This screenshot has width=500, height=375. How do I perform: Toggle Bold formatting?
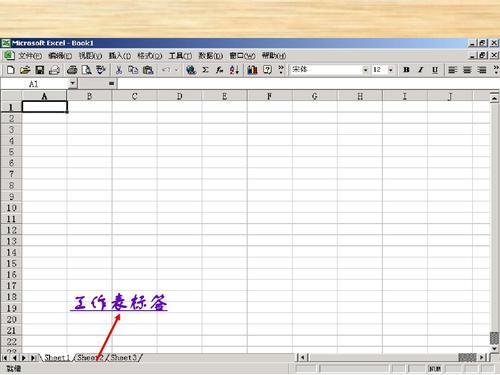[406, 70]
